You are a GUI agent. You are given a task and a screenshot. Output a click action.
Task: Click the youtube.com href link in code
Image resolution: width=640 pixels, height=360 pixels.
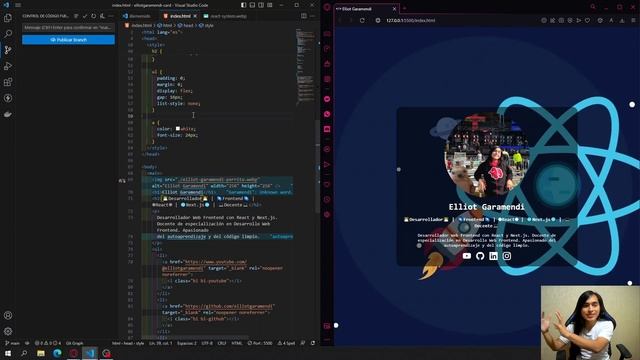point(215,262)
